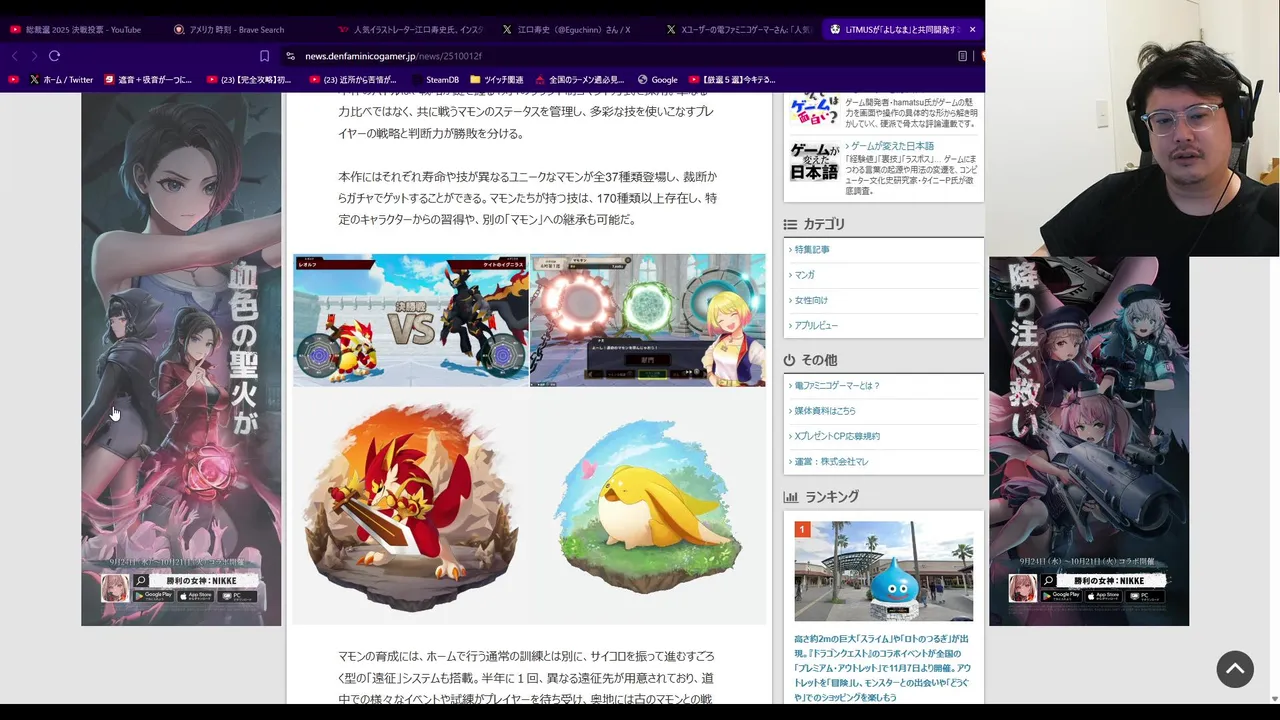1280x720 pixels.
Task: Open the rank 1 Dragon Quest slime photo
Action: 884,571
